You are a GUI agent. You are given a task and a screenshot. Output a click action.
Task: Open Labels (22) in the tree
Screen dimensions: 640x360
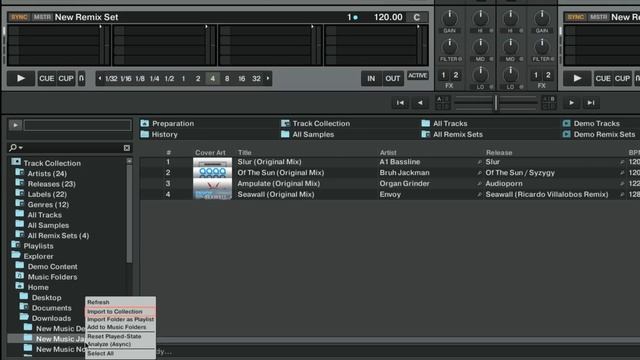pos(47,194)
